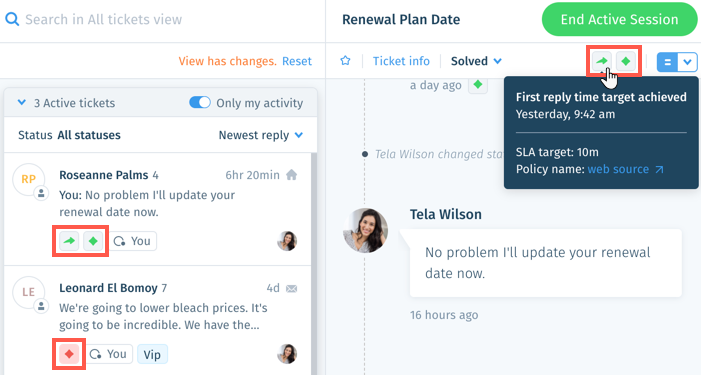701x375 pixels.
Task: Collapse the '3 Active tickets' section
Action: [21, 102]
